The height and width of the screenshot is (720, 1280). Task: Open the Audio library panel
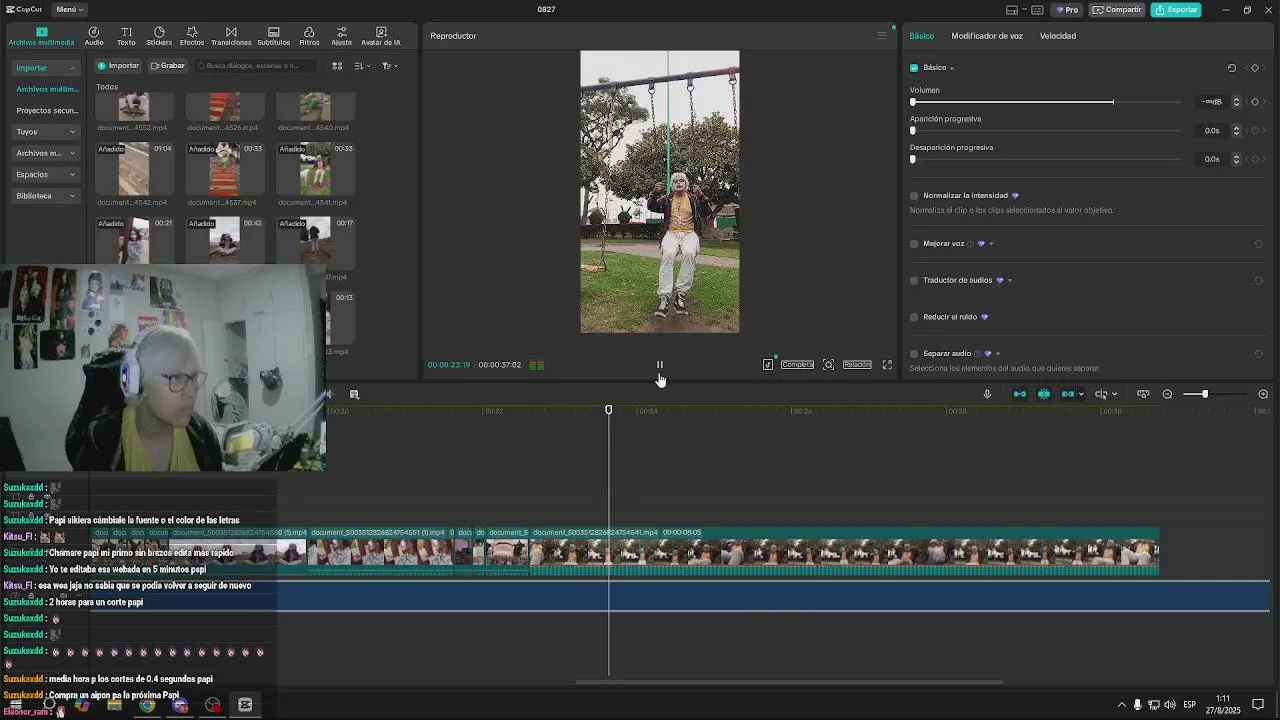click(x=94, y=36)
